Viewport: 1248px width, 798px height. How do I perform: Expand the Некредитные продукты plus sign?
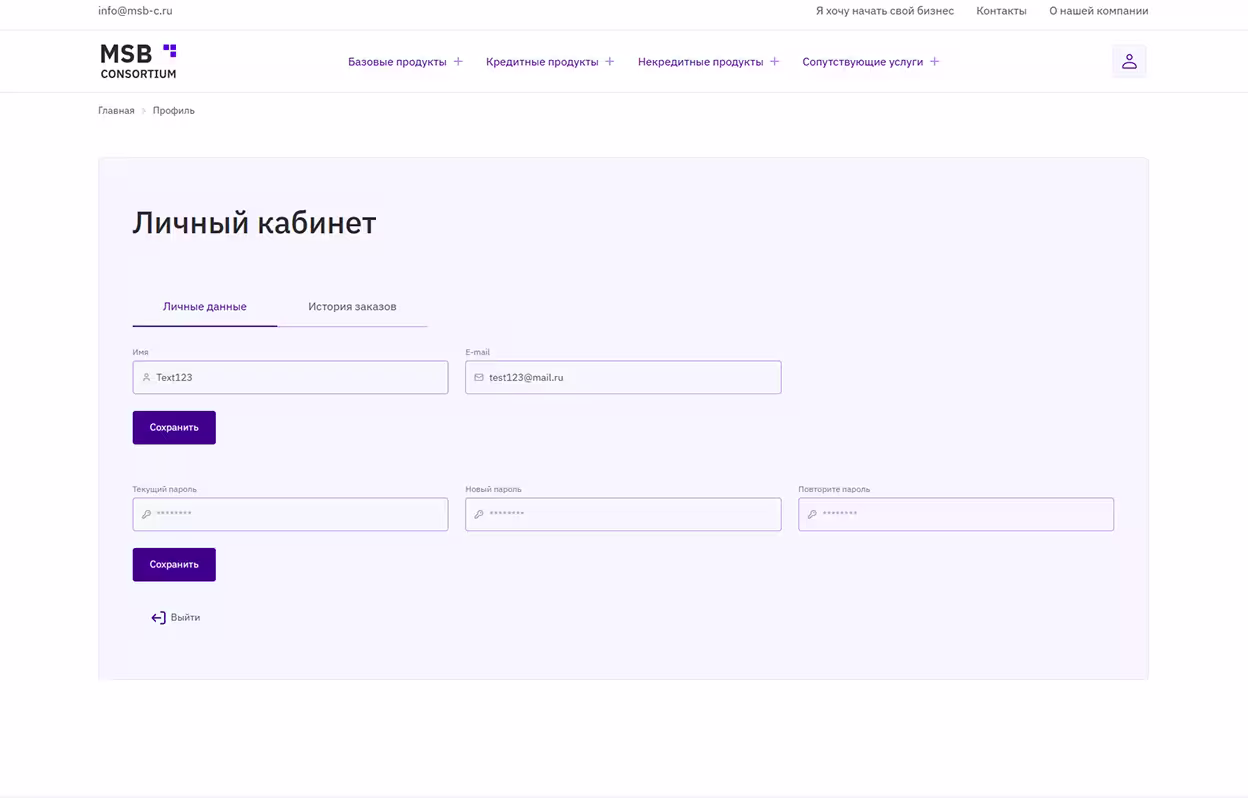tap(774, 62)
